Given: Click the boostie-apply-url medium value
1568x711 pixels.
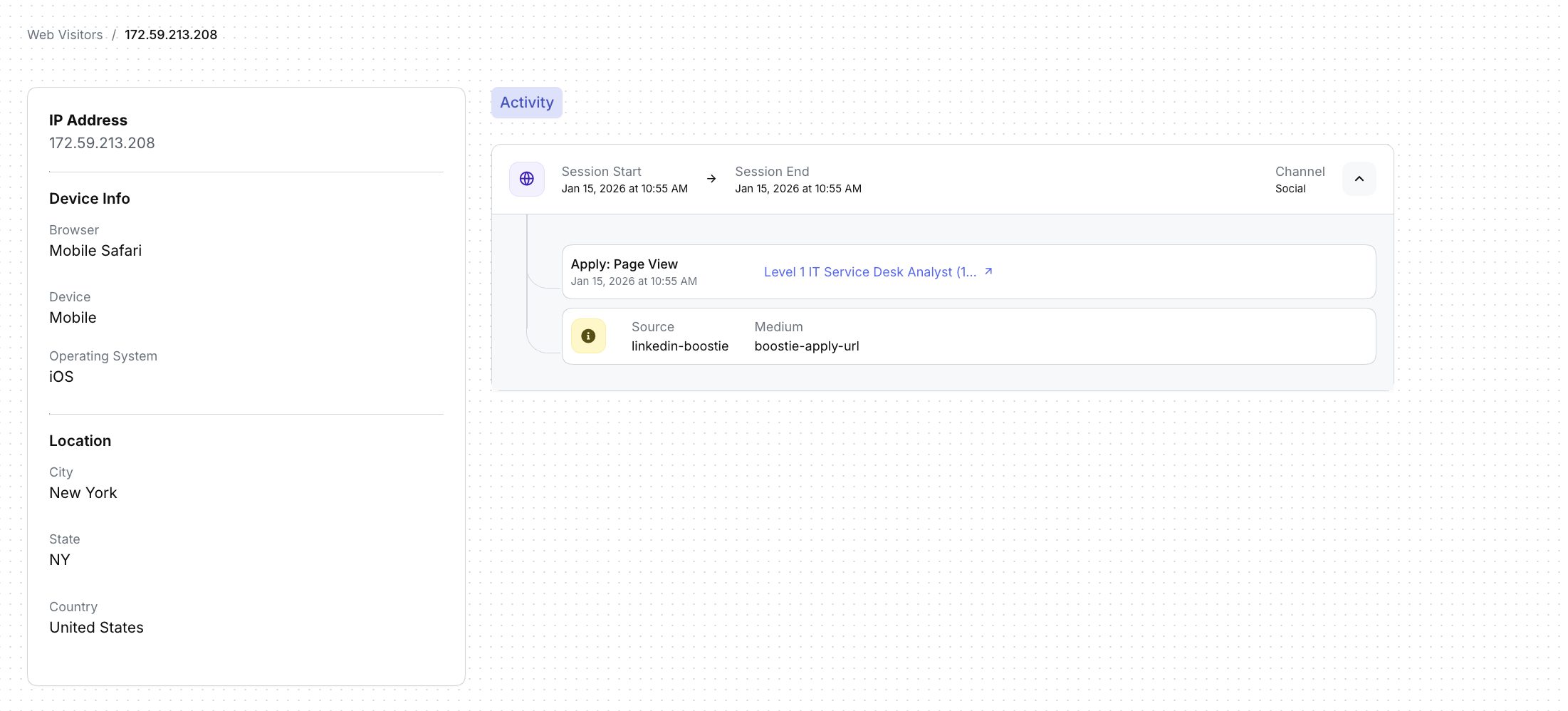Looking at the screenshot, I should pos(806,346).
